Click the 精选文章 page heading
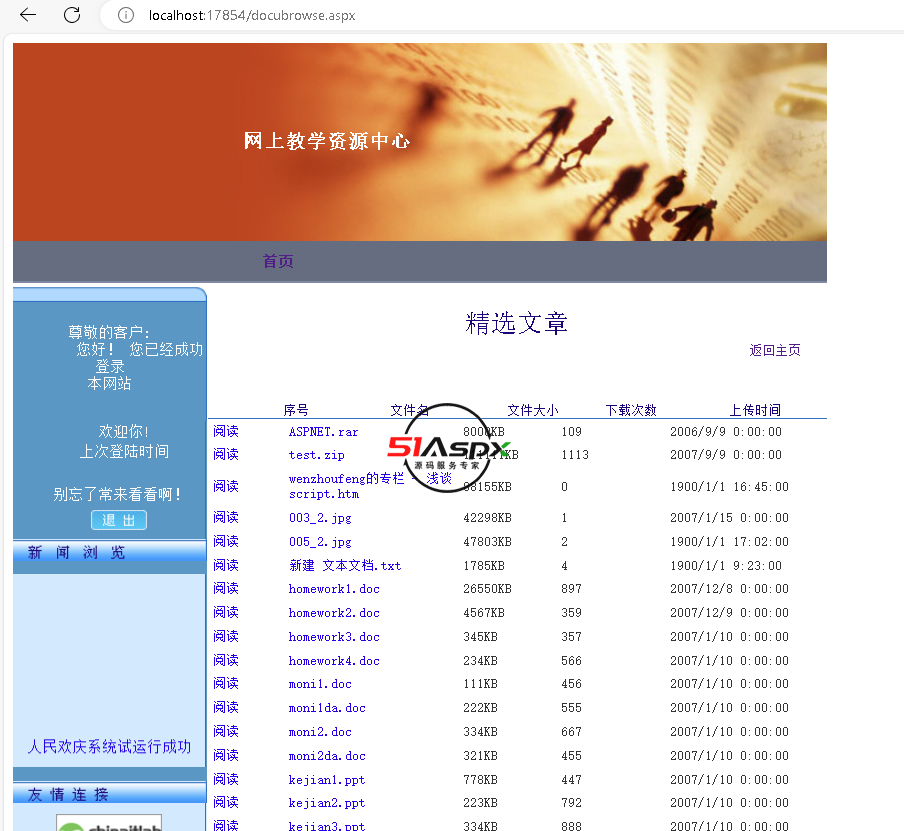The image size is (904, 831). click(517, 323)
